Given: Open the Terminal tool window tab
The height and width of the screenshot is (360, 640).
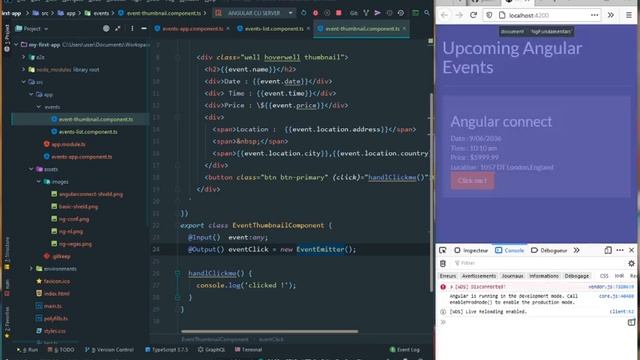Looking at the screenshot, I should tap(249, 350).
